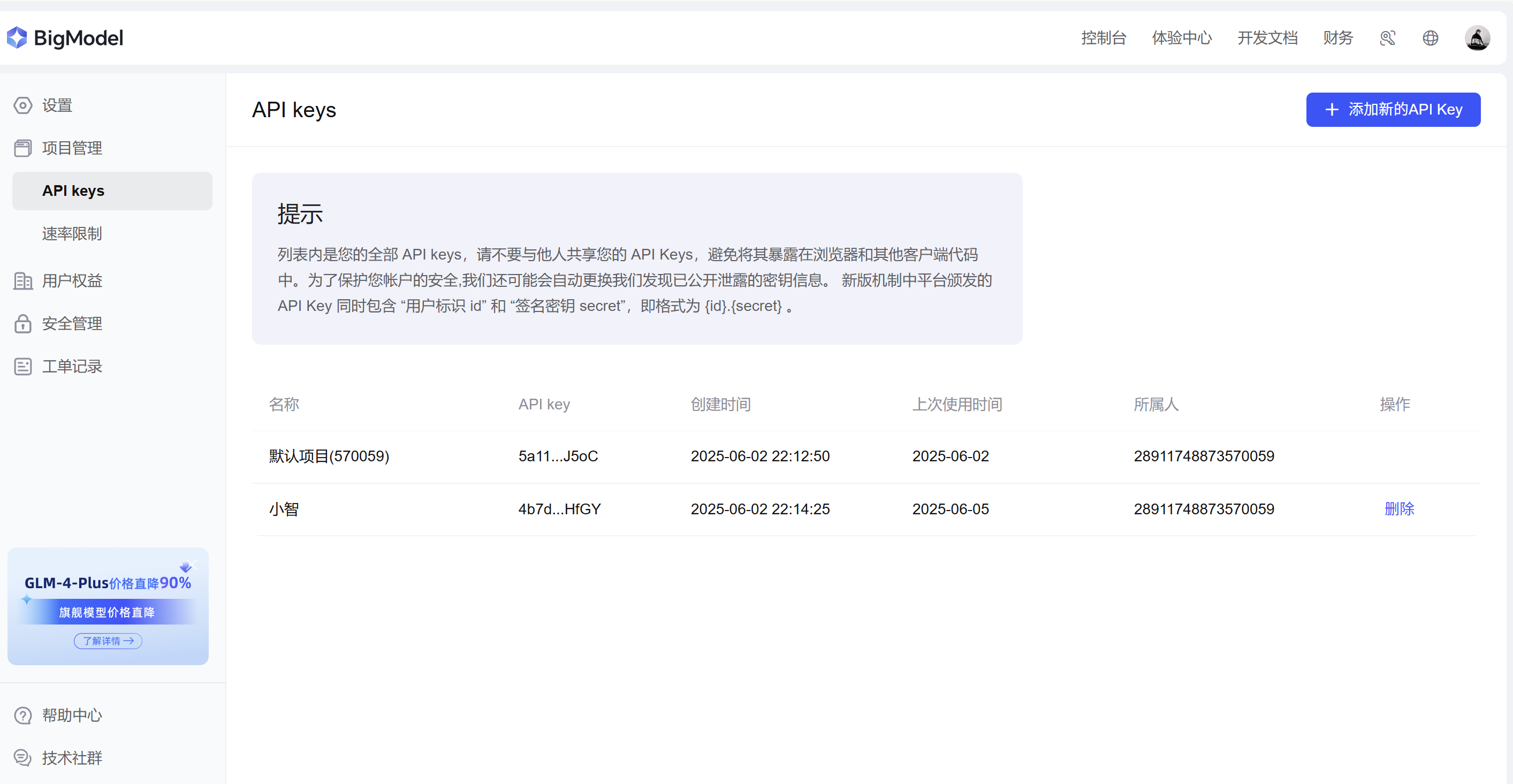Click the 项目管理 folder icon

click(x=23, y=148)
